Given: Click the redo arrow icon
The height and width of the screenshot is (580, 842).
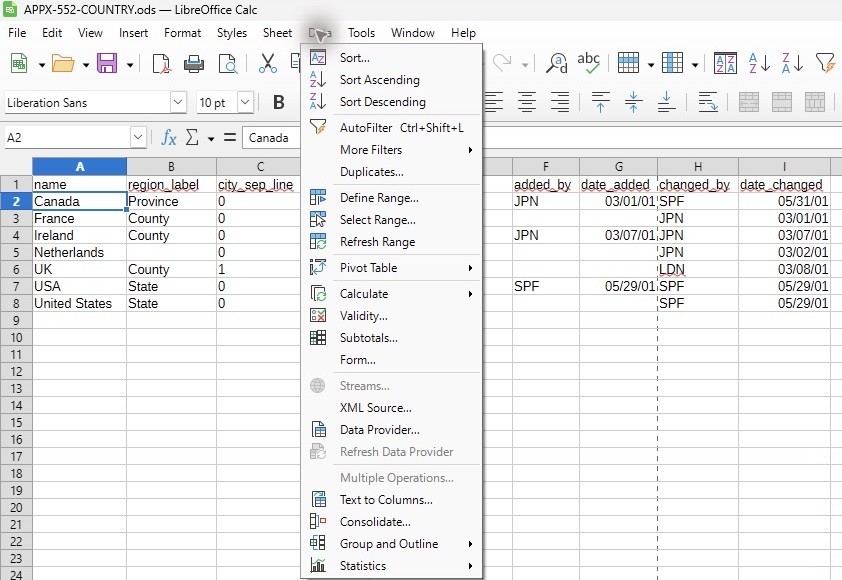Looking at the screenshot, I should tap(503, 63).
